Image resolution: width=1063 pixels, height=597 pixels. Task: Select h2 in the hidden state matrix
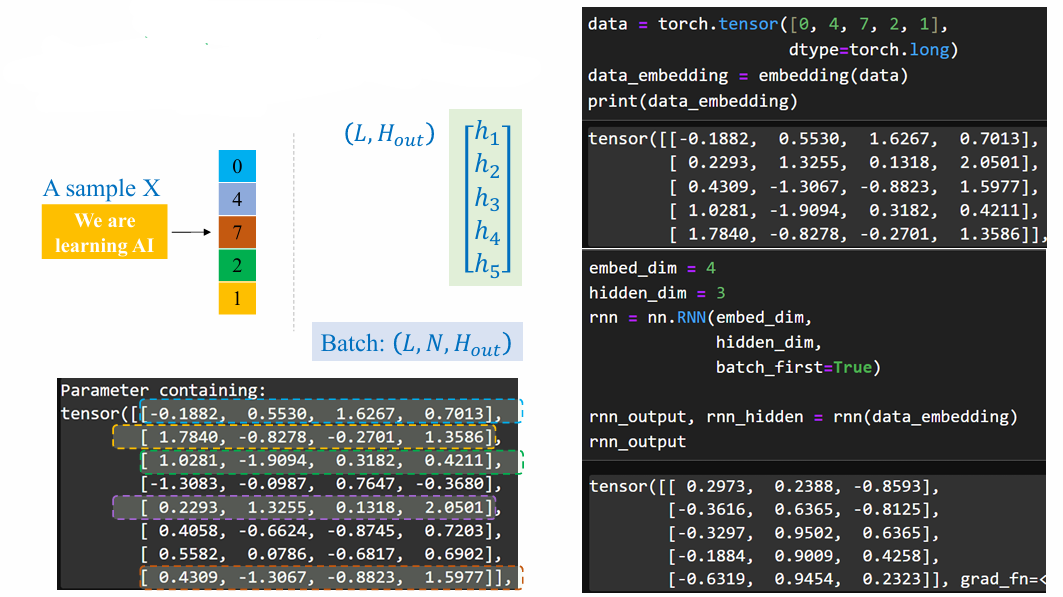(x=487, y=165)
